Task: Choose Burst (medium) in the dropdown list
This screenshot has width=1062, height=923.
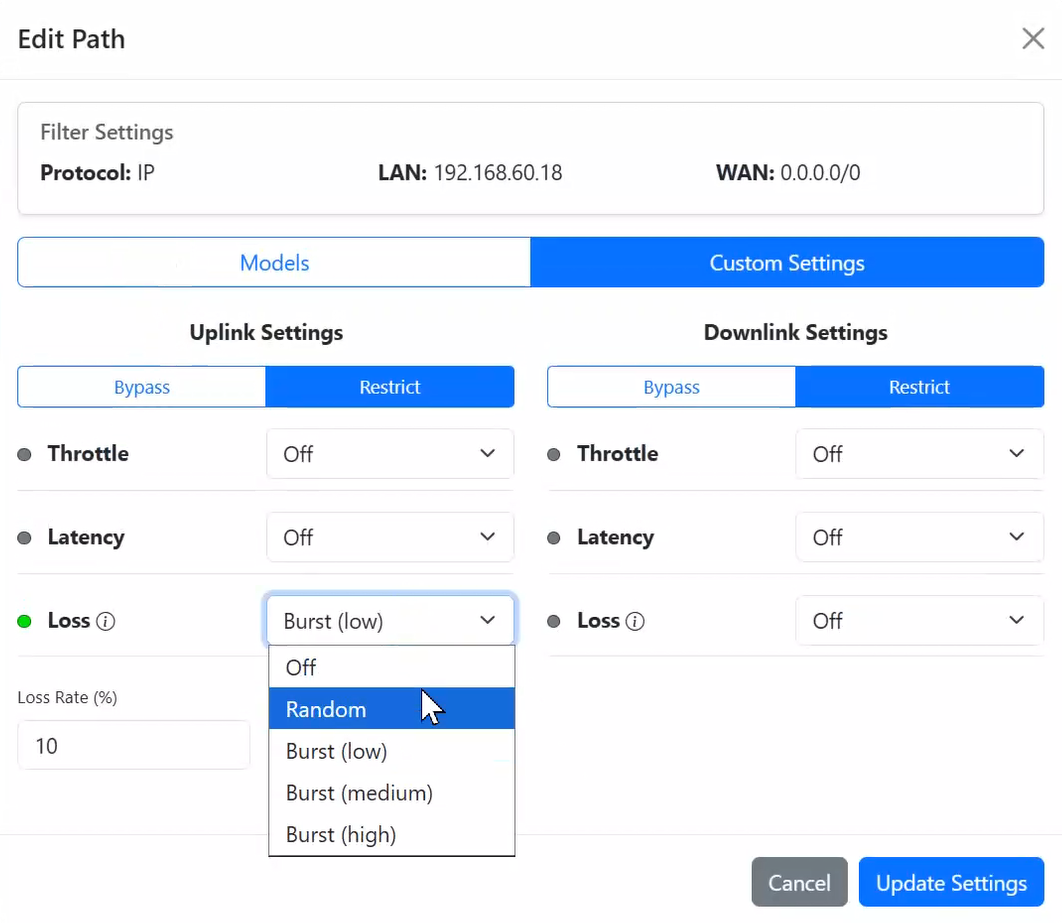Action: [x=391, y=793]
